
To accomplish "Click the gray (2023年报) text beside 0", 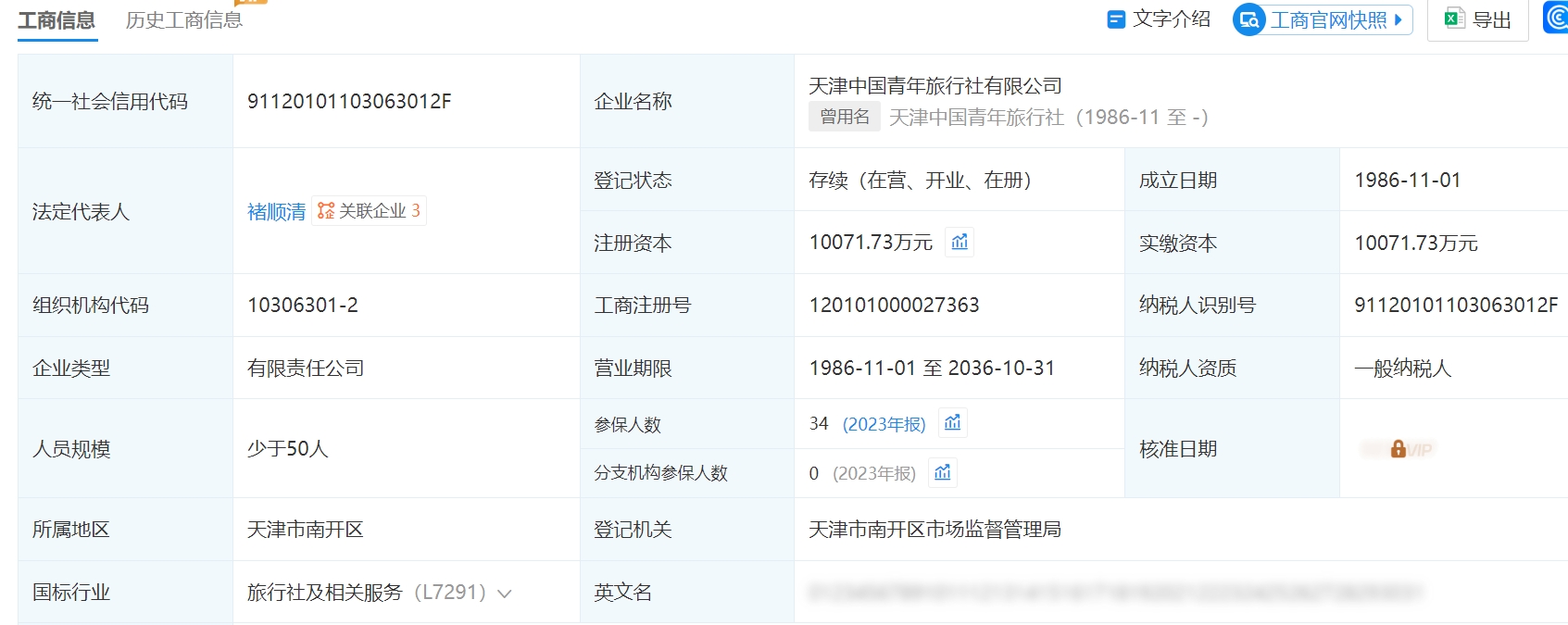I will click(x=874, y=474).
